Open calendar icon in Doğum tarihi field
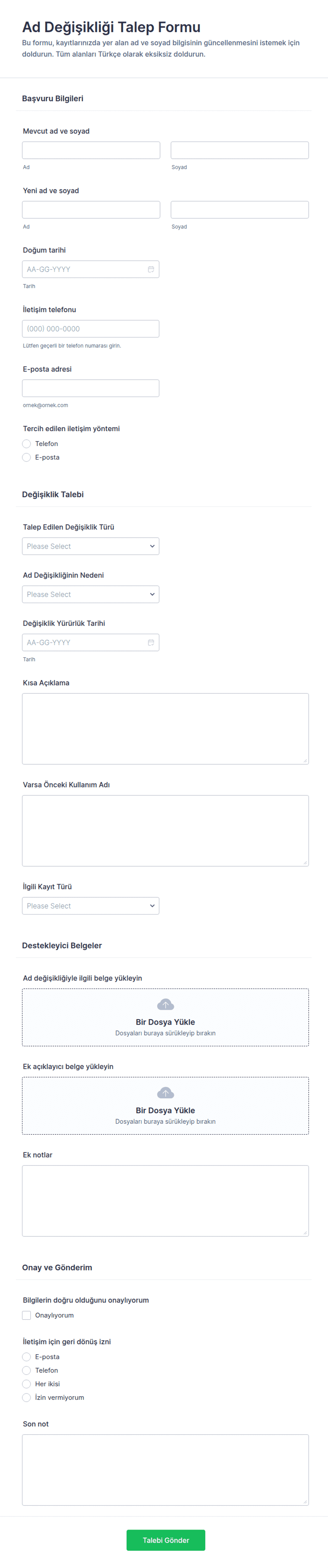Screen dimensions: 328x1568 [x=151, y=269]
